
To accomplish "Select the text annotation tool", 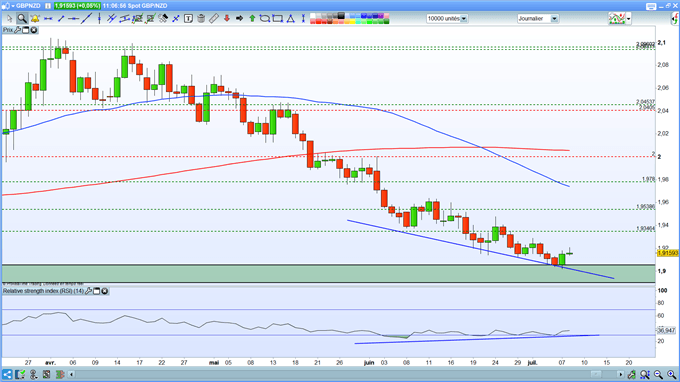I will [188, 19].
